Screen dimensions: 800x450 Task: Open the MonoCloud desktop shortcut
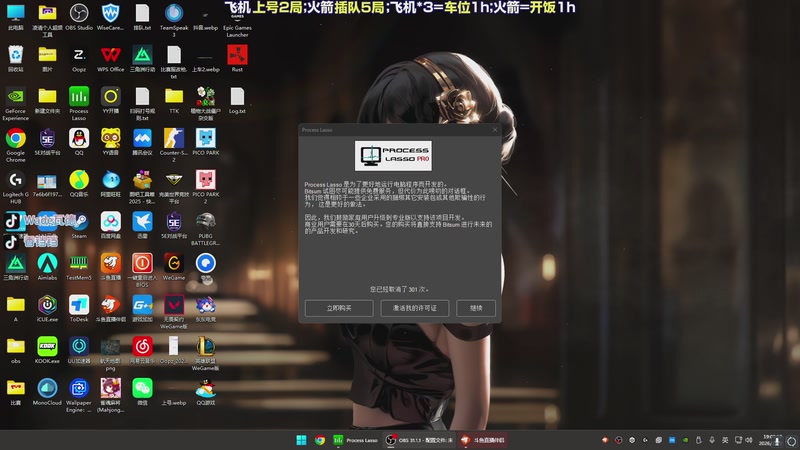pyautogui.click(x=47, y=392)
